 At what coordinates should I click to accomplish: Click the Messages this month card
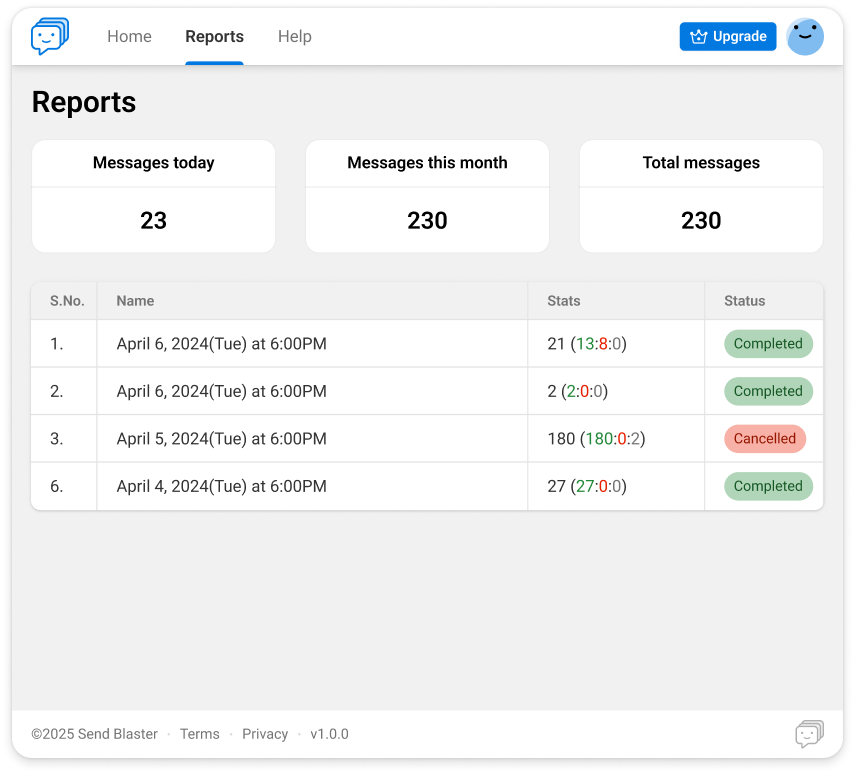coord(427,196)
